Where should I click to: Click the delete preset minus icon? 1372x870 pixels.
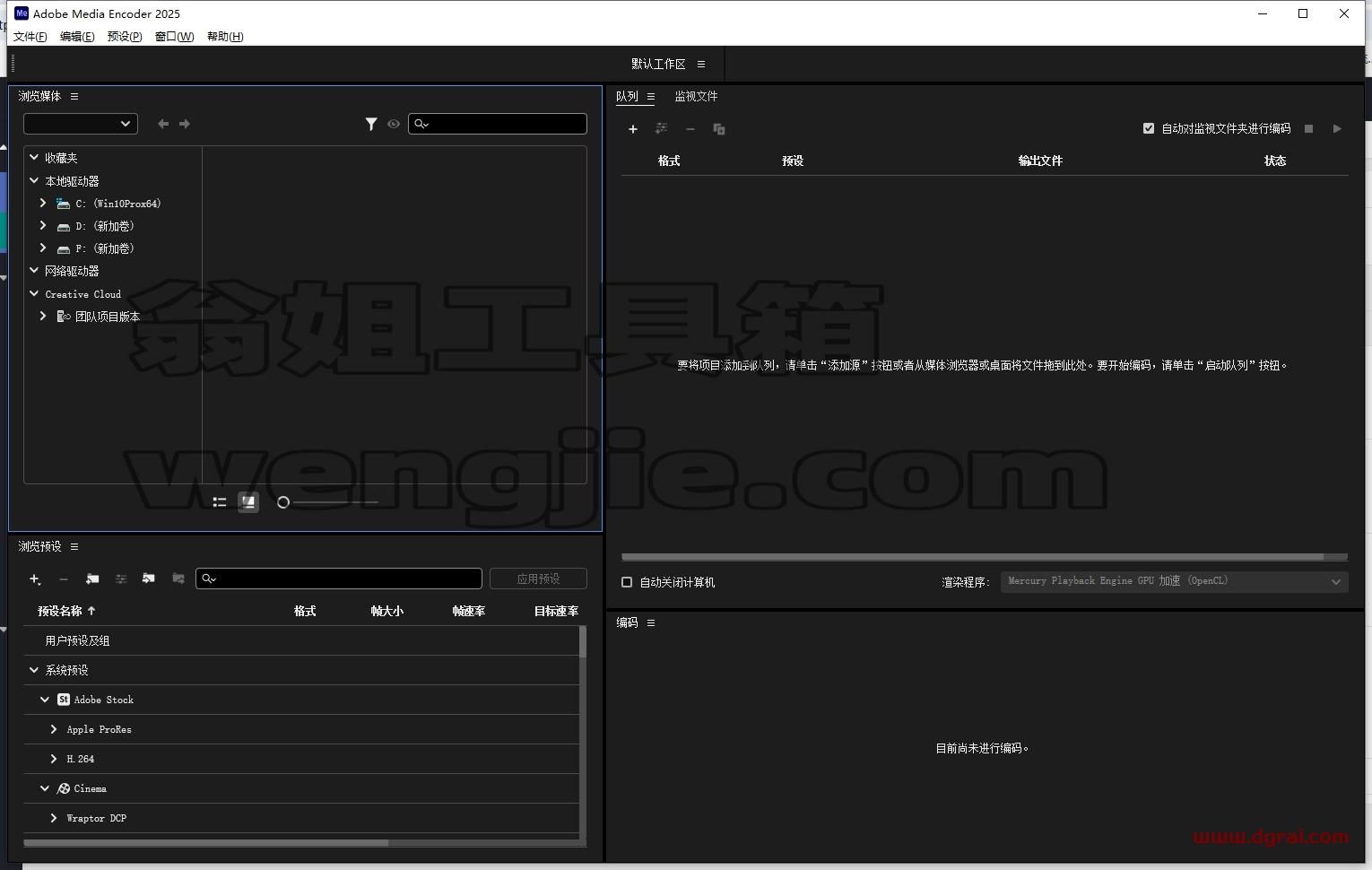pyautogui.click(x=64, y=579)
